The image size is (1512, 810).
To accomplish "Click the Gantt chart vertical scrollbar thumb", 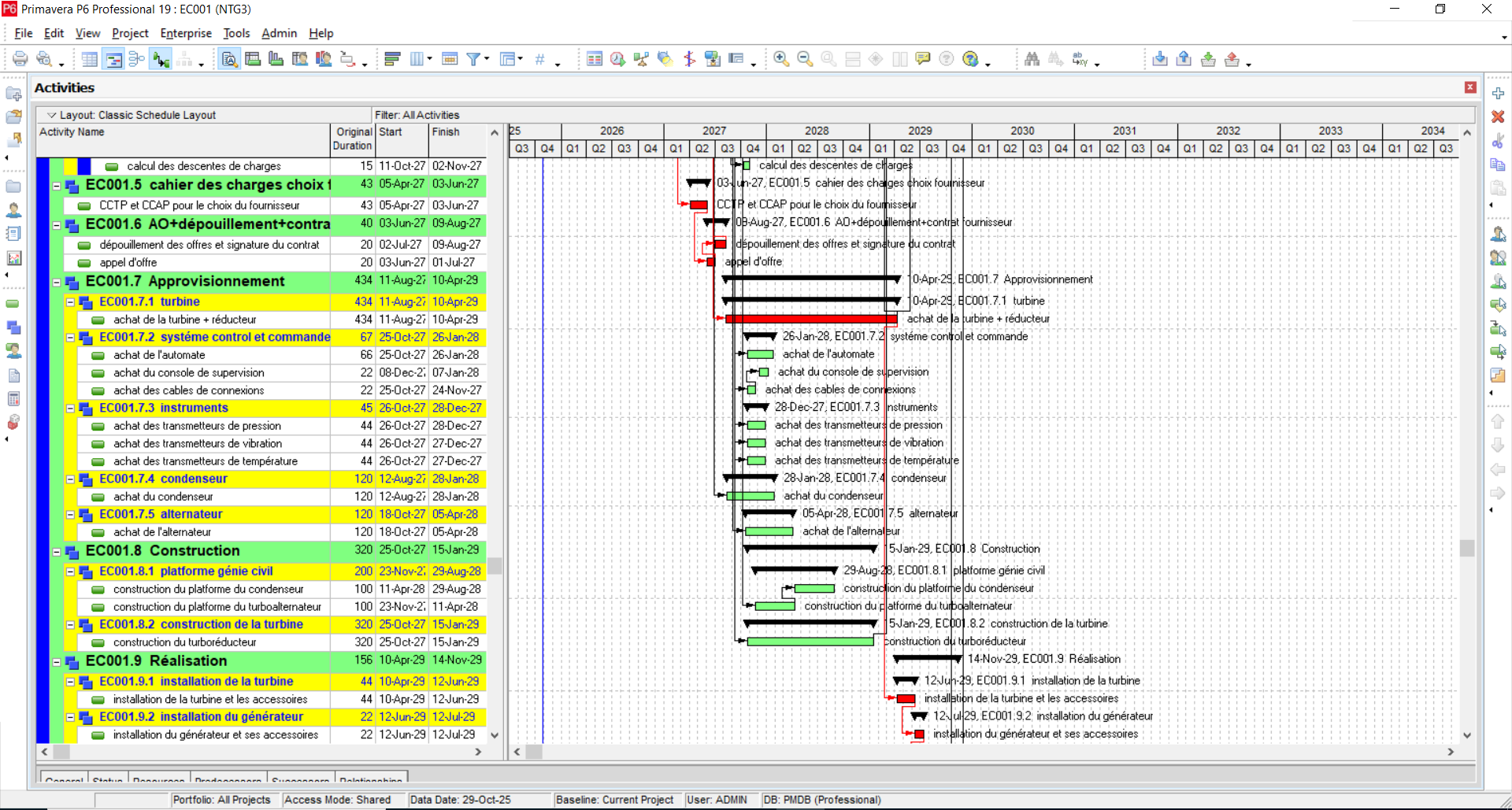I will pyautogui.click(x=1466, y=548).
